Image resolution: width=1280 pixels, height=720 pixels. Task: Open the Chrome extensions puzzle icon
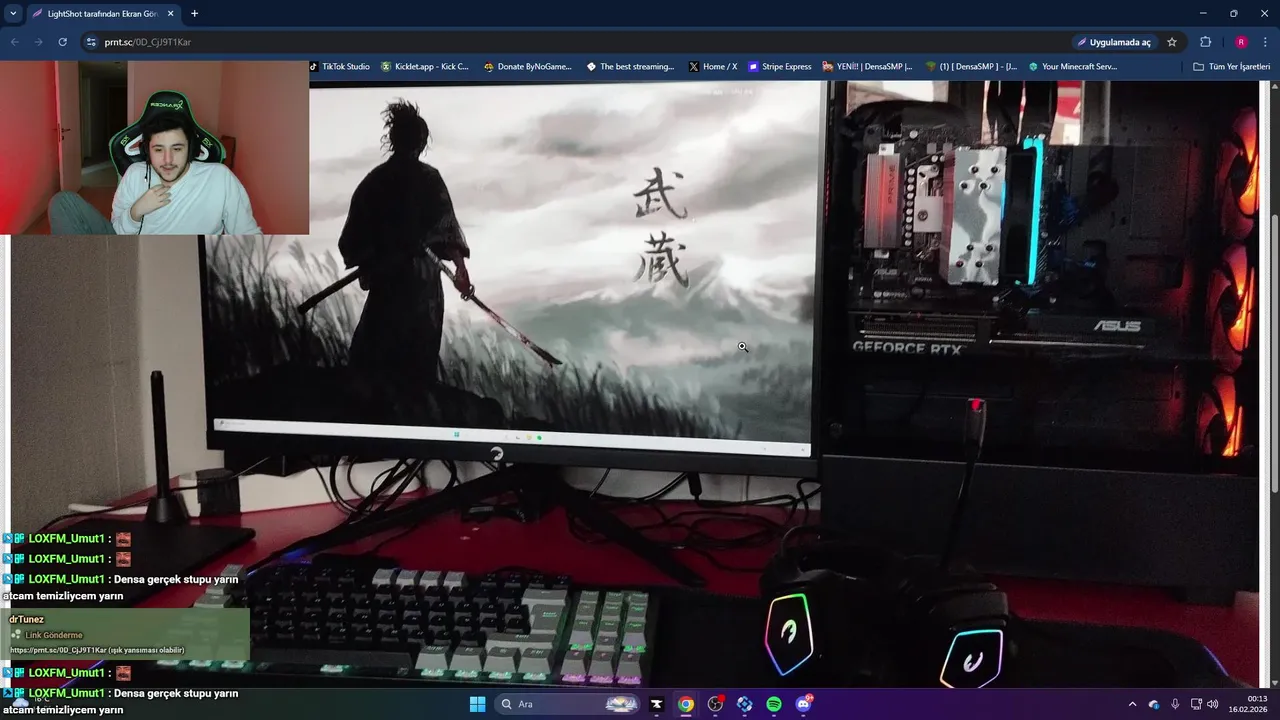[x=1205, y=42]
